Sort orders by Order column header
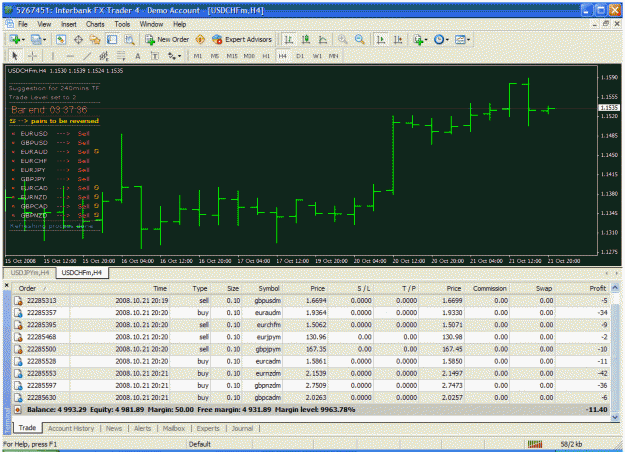The width and height of the screenshot is (625, 452). [x=41, y=288]
